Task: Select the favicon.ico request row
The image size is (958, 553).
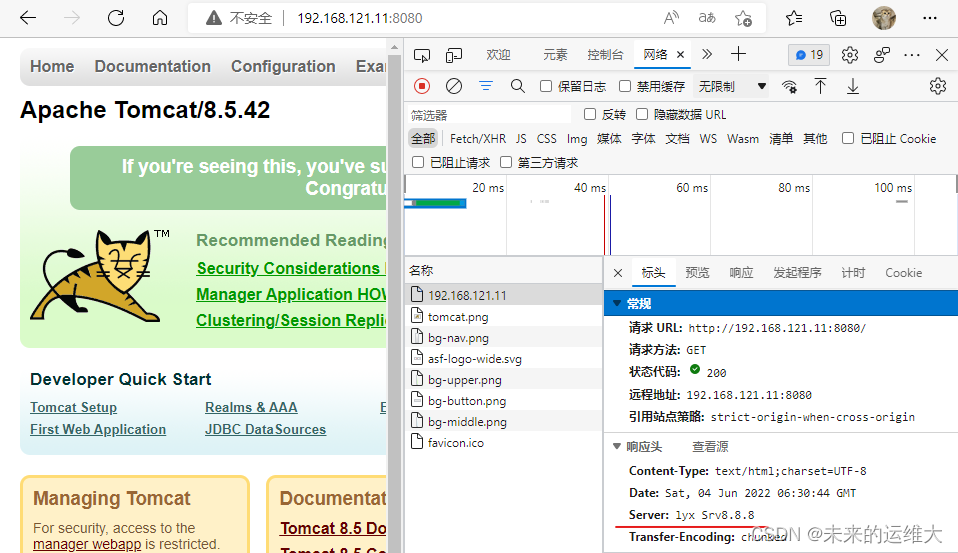Action: pos(504,442)
